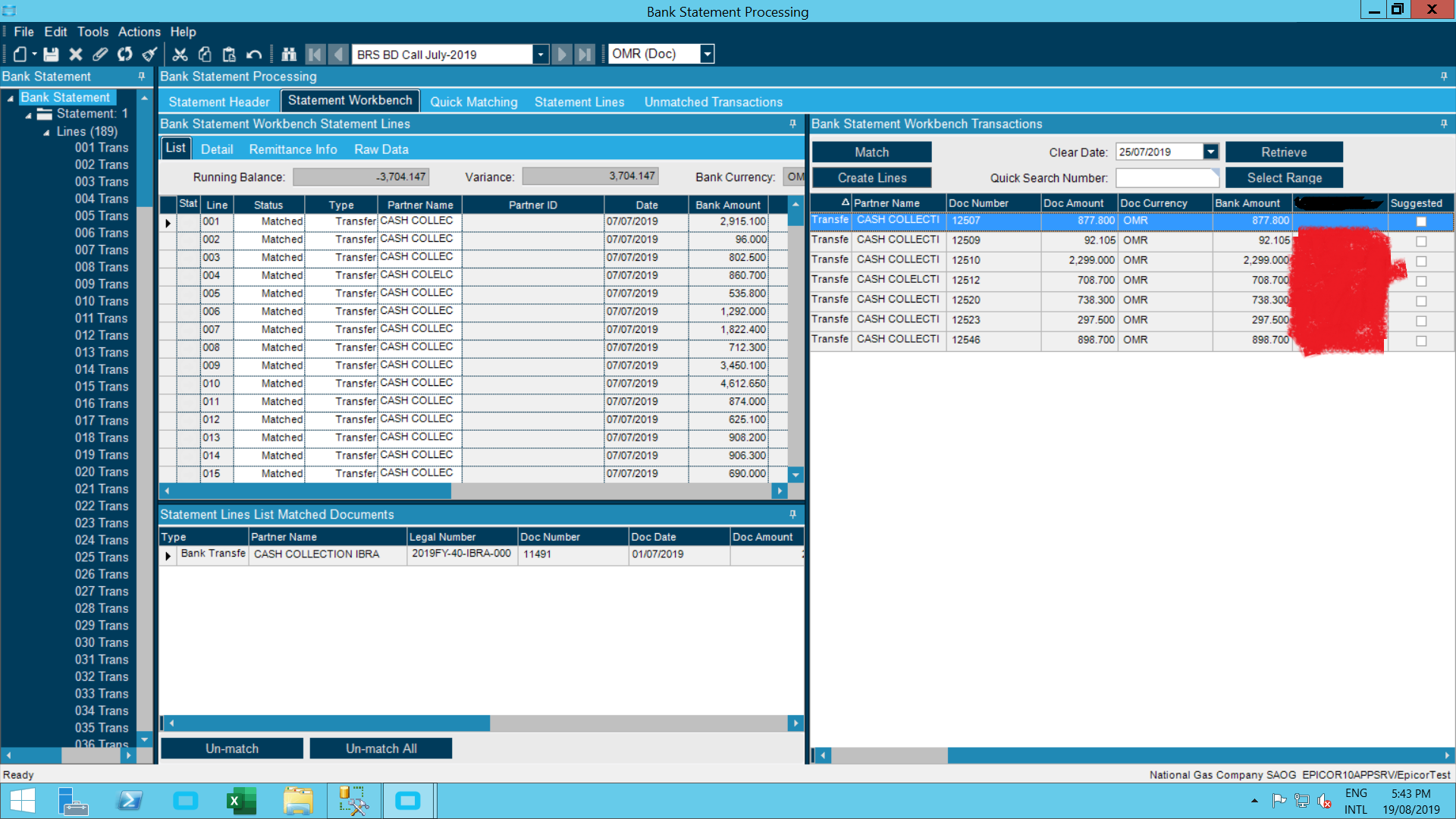Click the Refresh arrows icon

pos(125,54)
